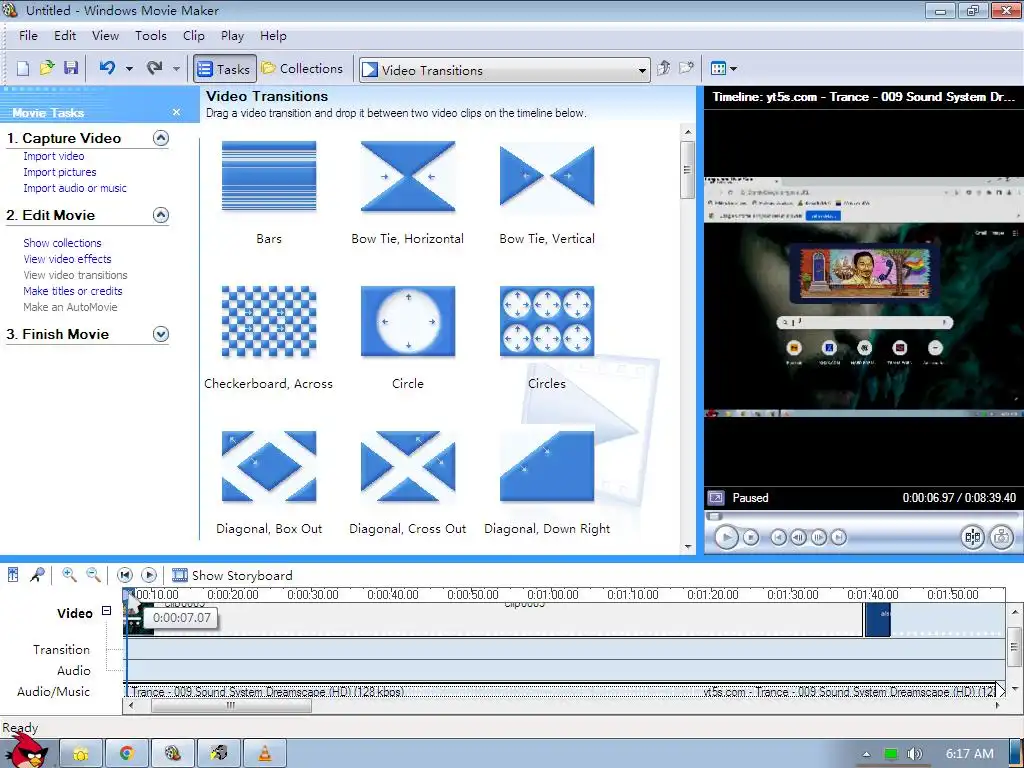This screenshot has height=768, width=1024.
Task: Collapse the Video track expander
Action: [x=106, y=611]
